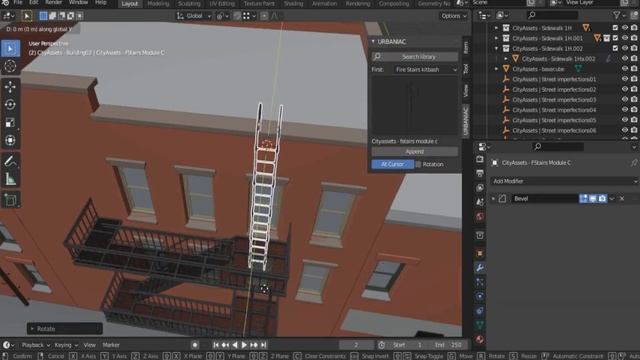The width and height of the screenshot is (640, 360).
Task: Select the Cursor tool
Action: [10, 66]
